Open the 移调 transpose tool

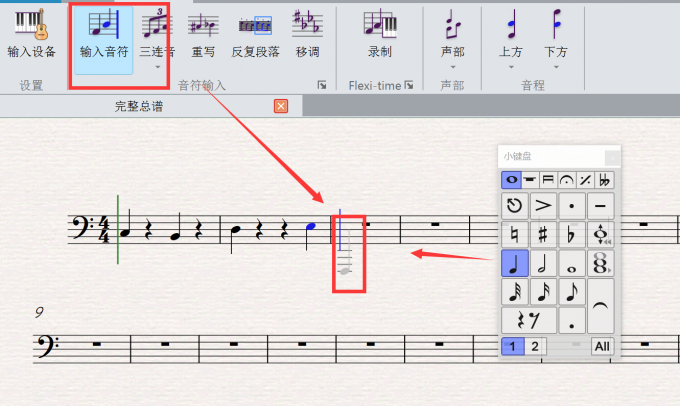307,35
